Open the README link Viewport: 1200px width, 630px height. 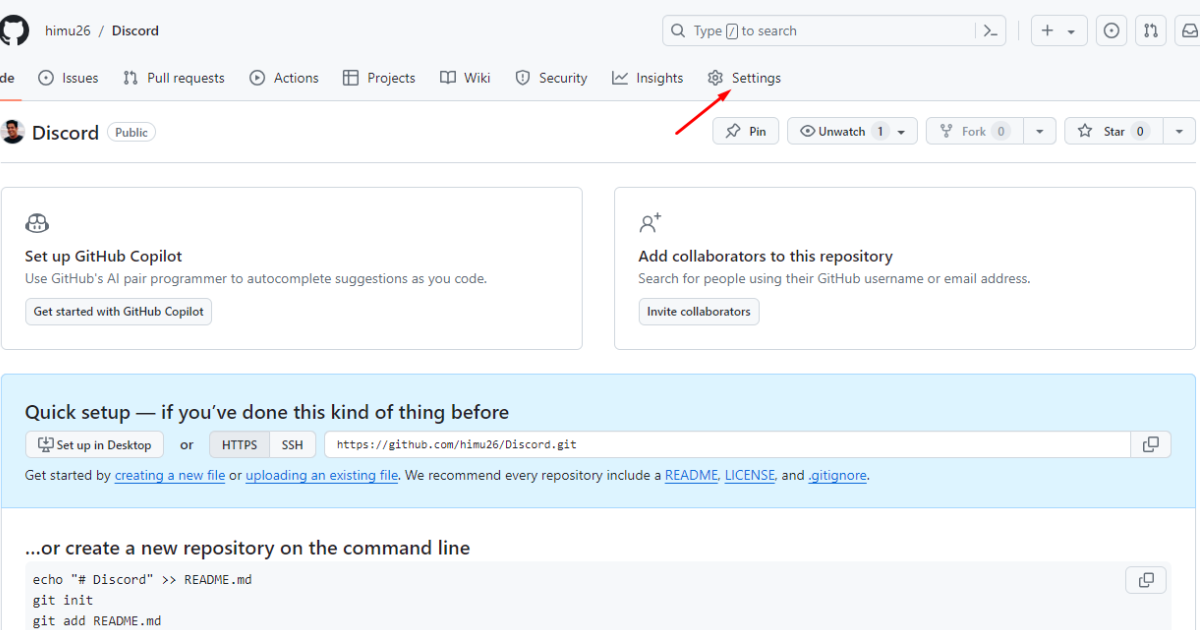point(691,476)
